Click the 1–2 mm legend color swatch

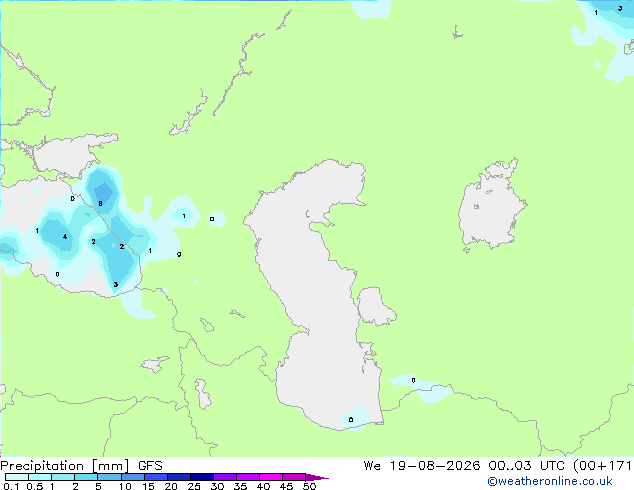point(63,477)
